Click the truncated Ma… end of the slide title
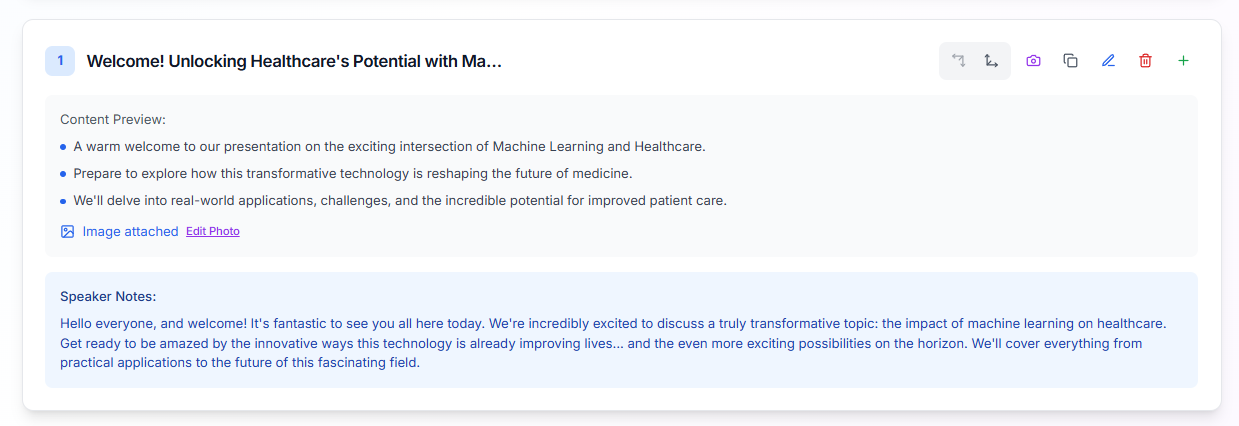The width and height of the screenshot is (1239, 426). (481, 62)
